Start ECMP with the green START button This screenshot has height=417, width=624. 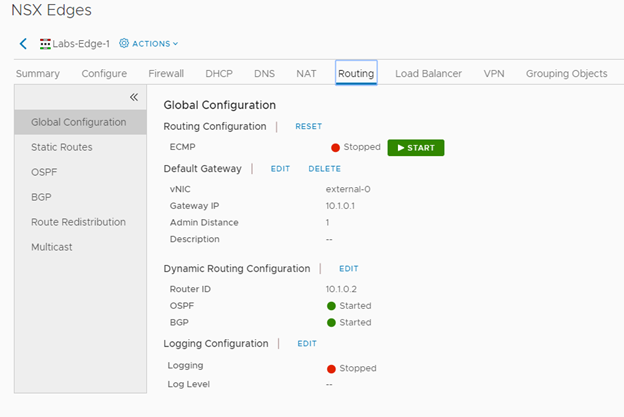[416, 148]
